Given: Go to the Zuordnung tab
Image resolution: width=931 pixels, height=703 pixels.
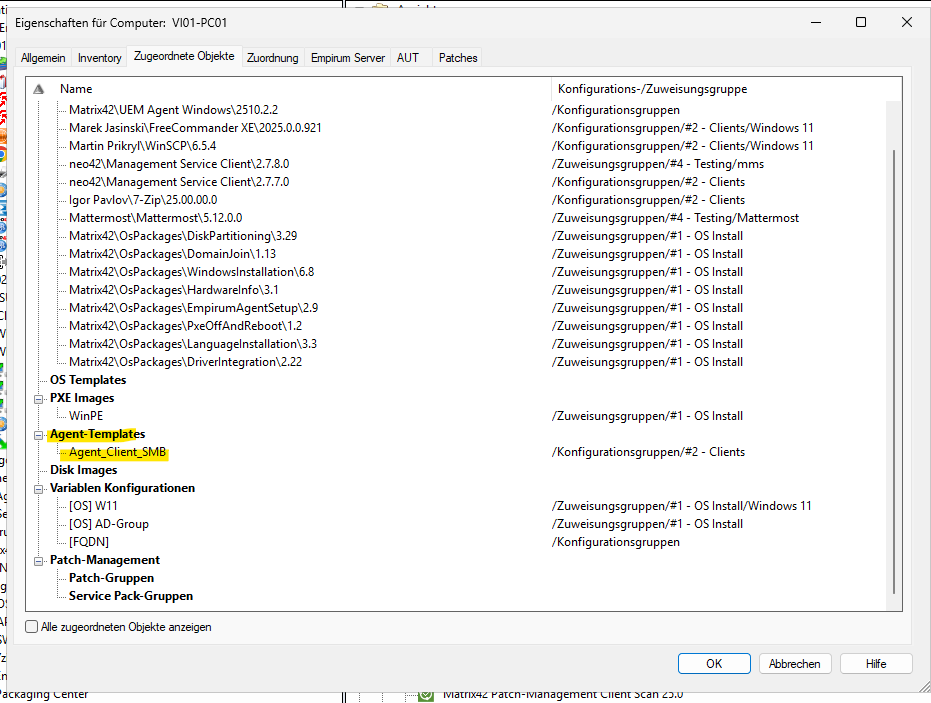Looking at the screenshot, I should (x=272, y=58).
